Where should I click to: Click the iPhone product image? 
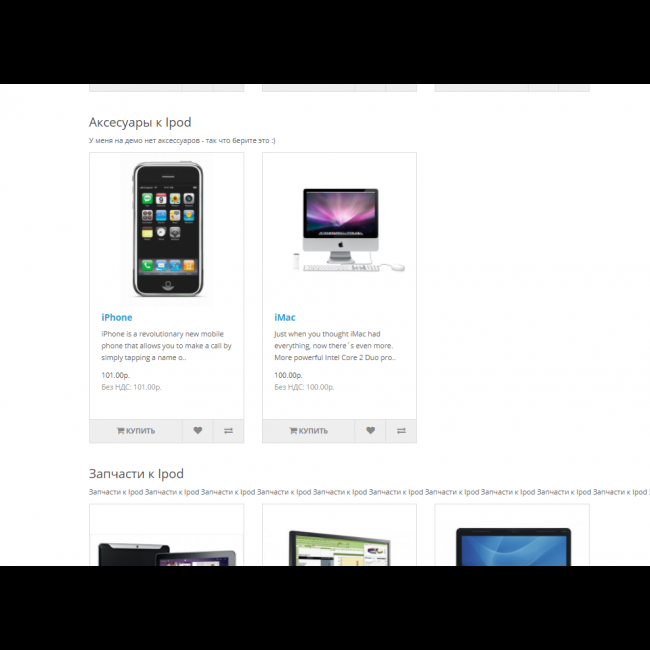pos(167,229)
